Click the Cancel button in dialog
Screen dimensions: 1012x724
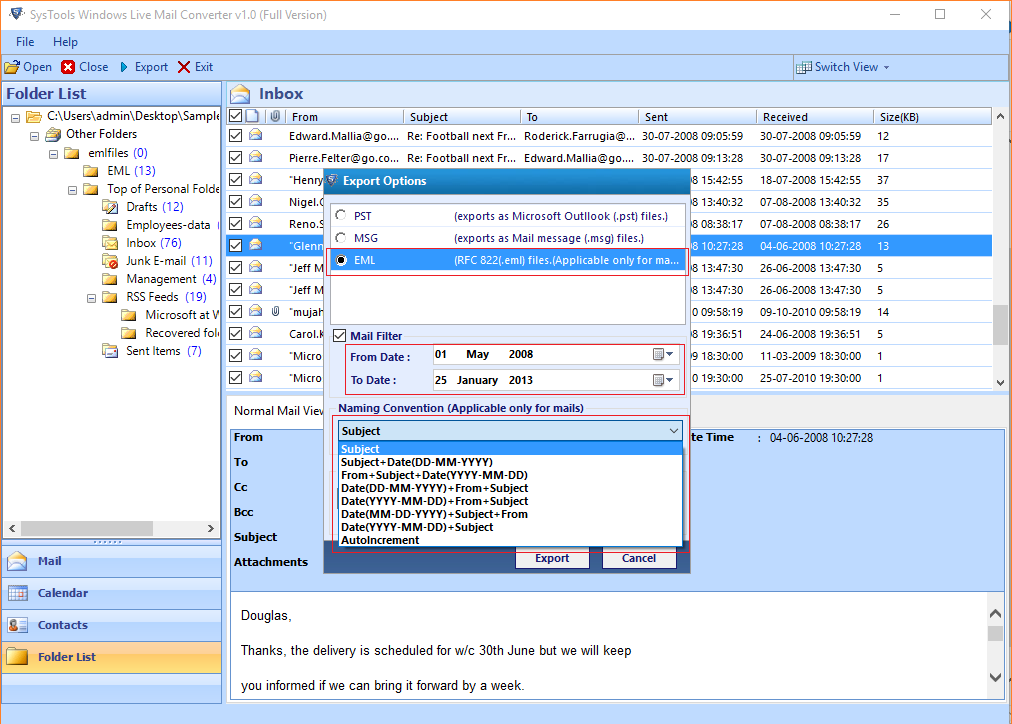tap(639, 558)
